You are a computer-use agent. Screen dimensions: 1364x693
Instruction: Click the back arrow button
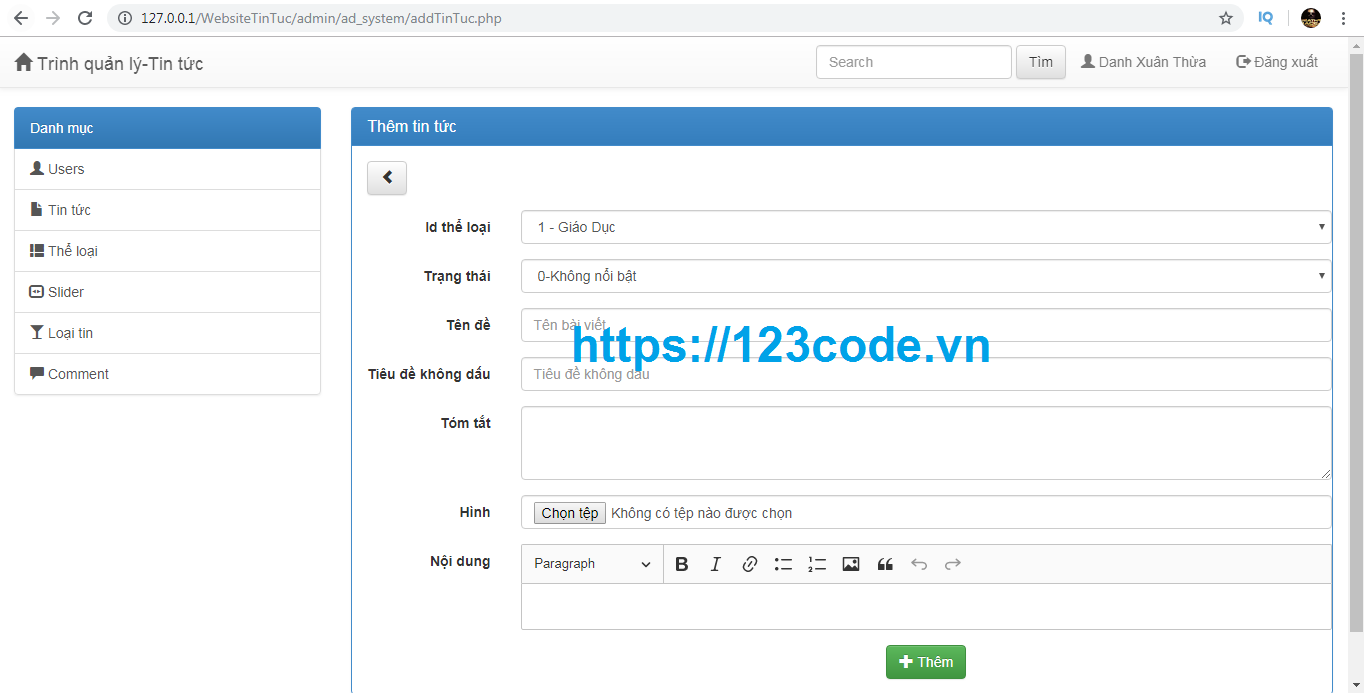coord(387,178)
